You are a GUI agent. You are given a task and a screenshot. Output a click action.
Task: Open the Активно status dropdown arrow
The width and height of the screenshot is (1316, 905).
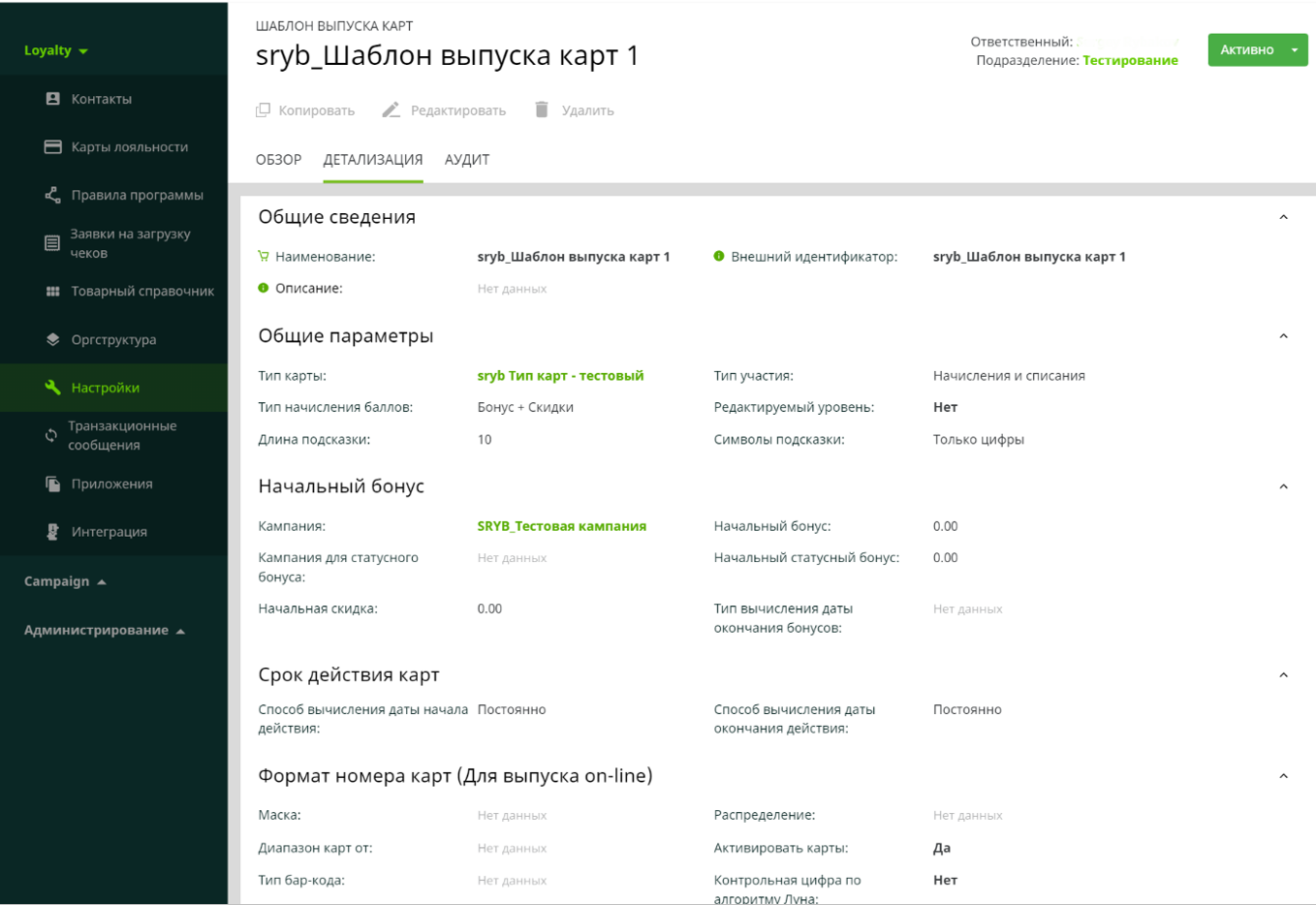[x=1294, y=50]
